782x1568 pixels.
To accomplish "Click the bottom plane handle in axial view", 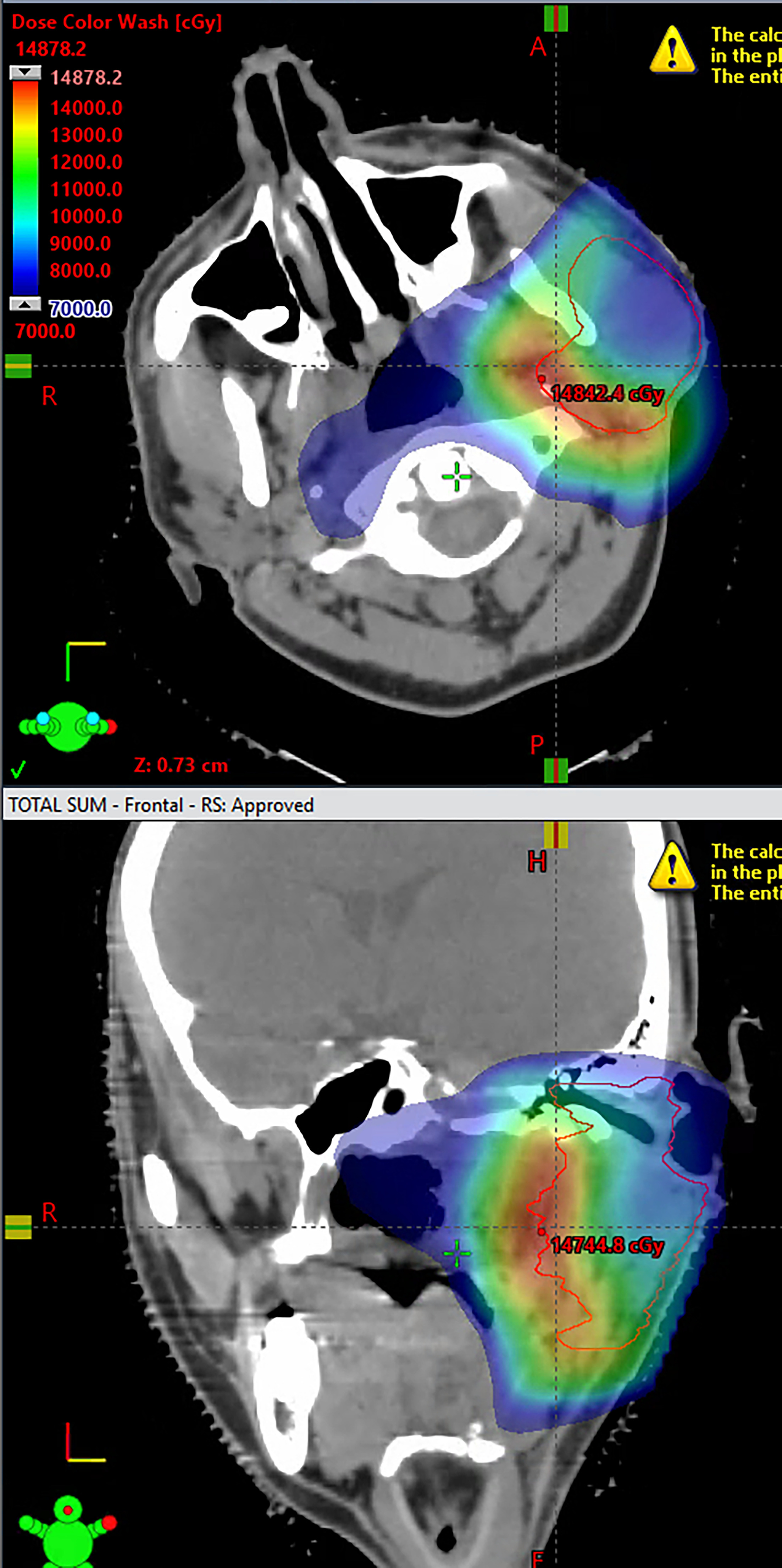I will pyautogui.click(x=556, y=770).
